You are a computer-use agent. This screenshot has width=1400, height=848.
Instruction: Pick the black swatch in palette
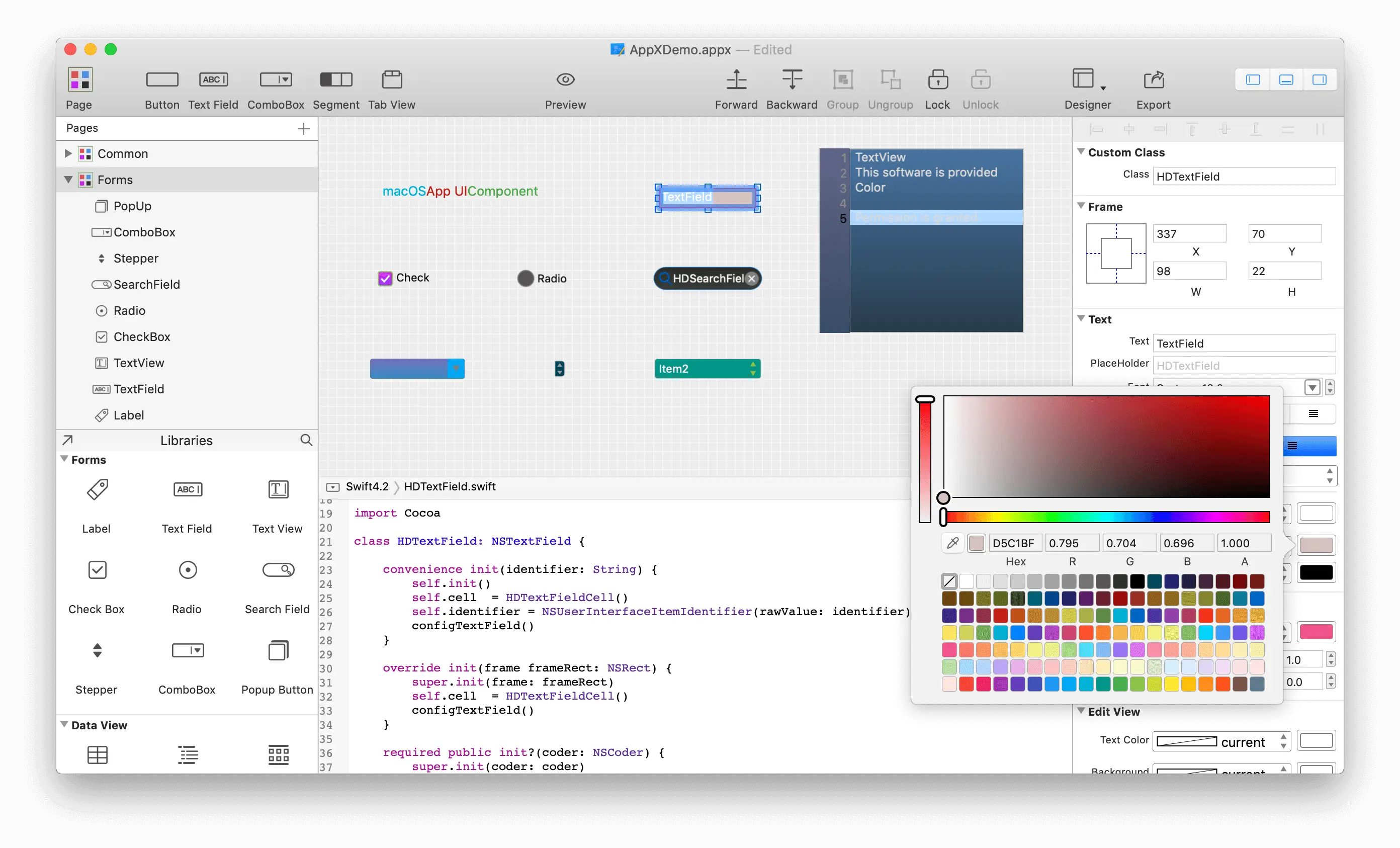coord(1137,581)
